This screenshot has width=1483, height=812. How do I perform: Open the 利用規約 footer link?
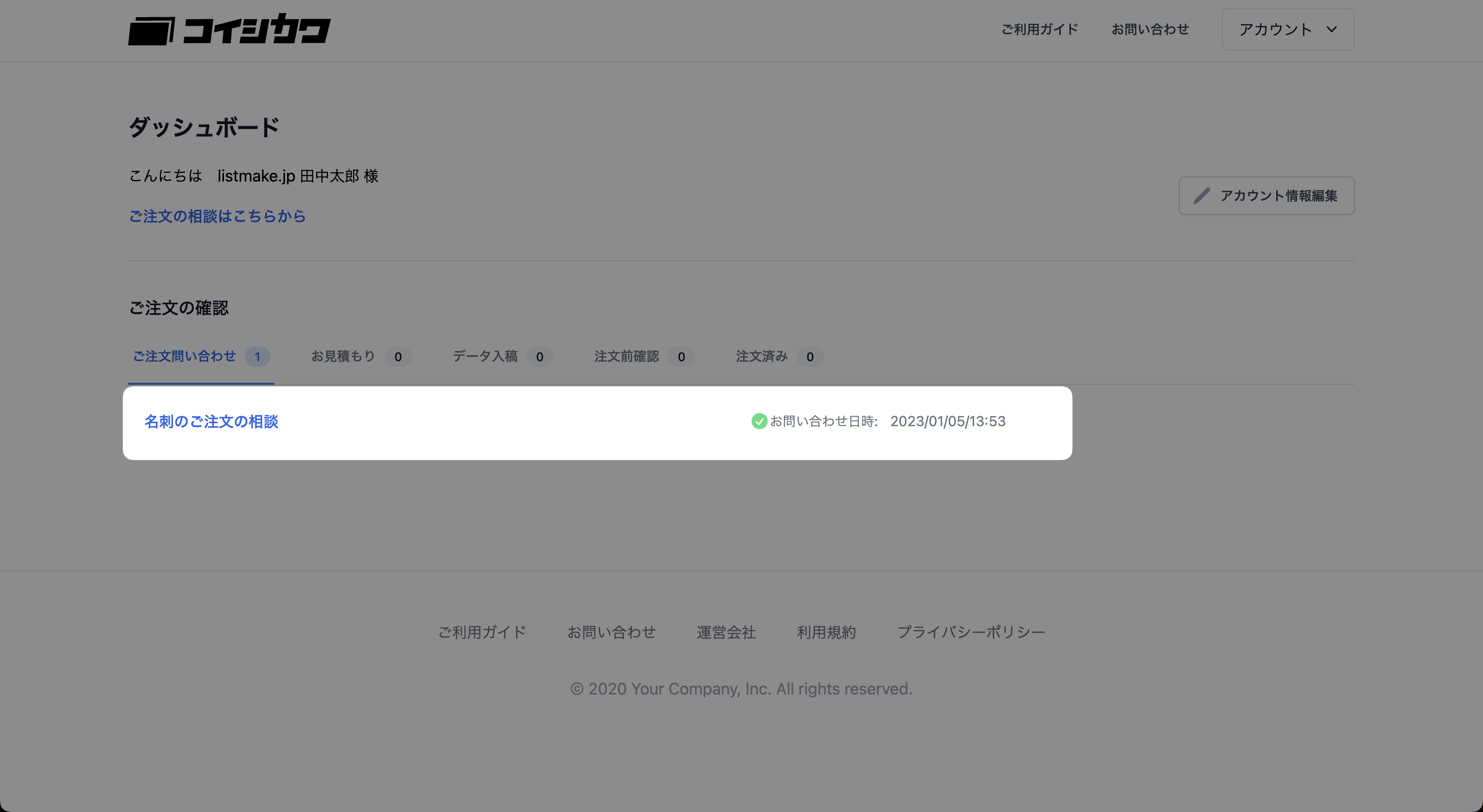(x=826, y=632)
